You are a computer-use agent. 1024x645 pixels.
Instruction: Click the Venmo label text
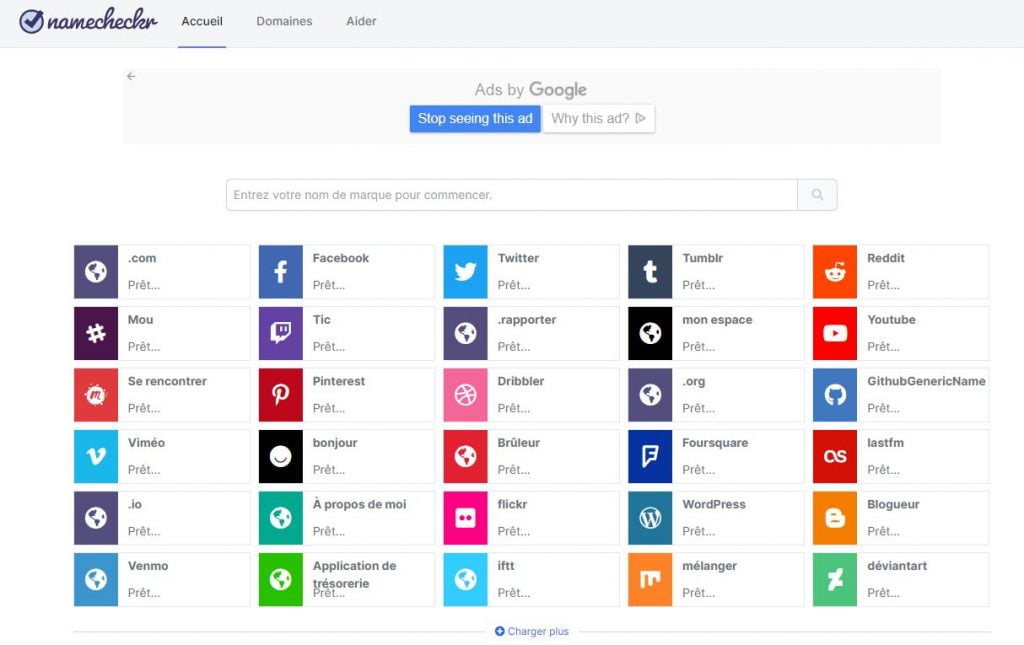coord(148,566)
